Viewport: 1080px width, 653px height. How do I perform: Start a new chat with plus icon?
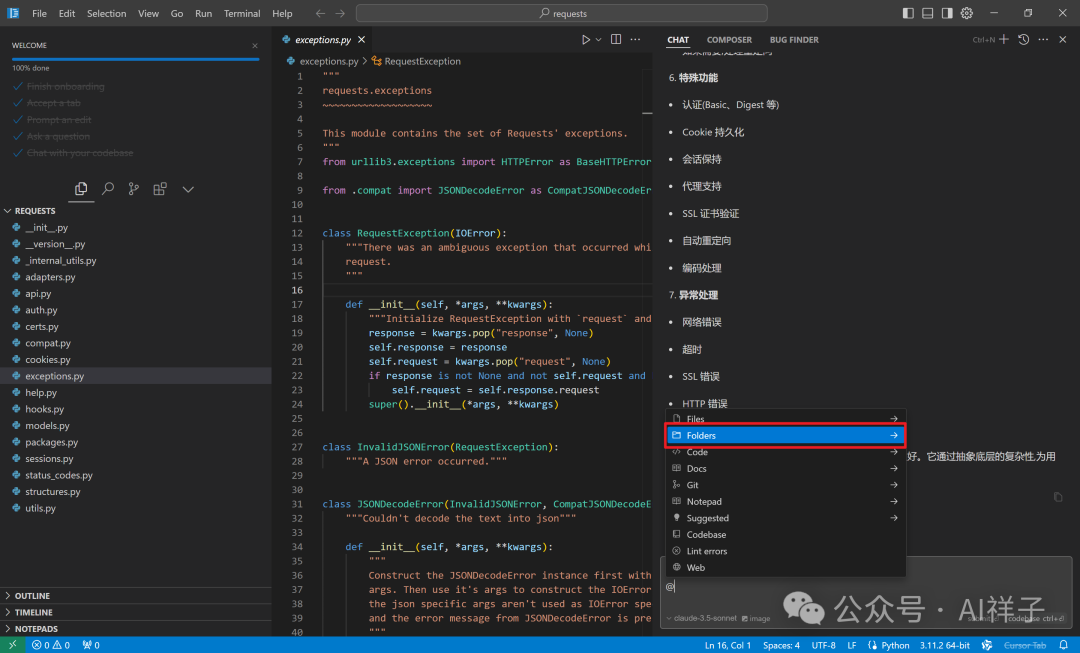click(x=1004, y=39)
